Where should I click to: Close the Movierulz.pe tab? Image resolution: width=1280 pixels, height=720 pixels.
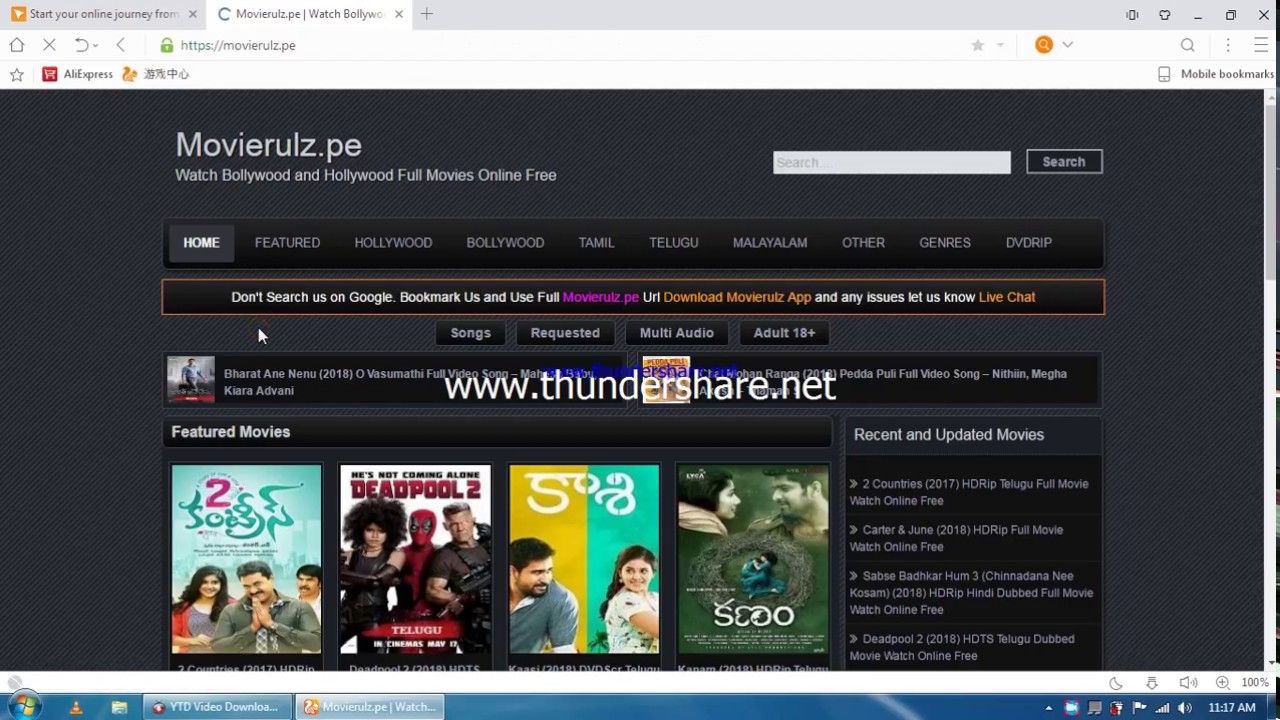coord(399,14)
